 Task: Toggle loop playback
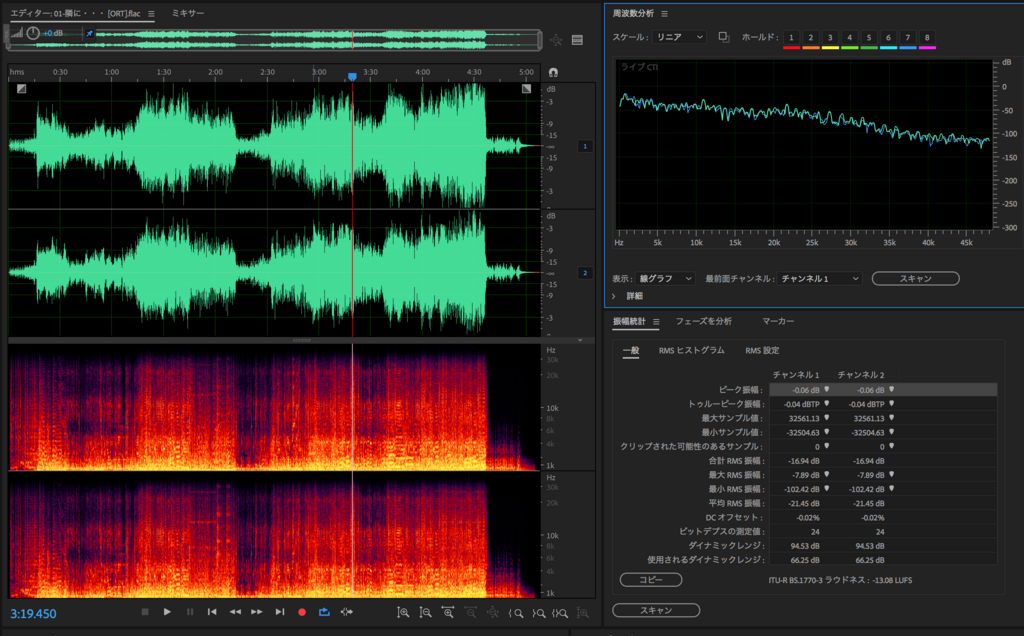324,612
